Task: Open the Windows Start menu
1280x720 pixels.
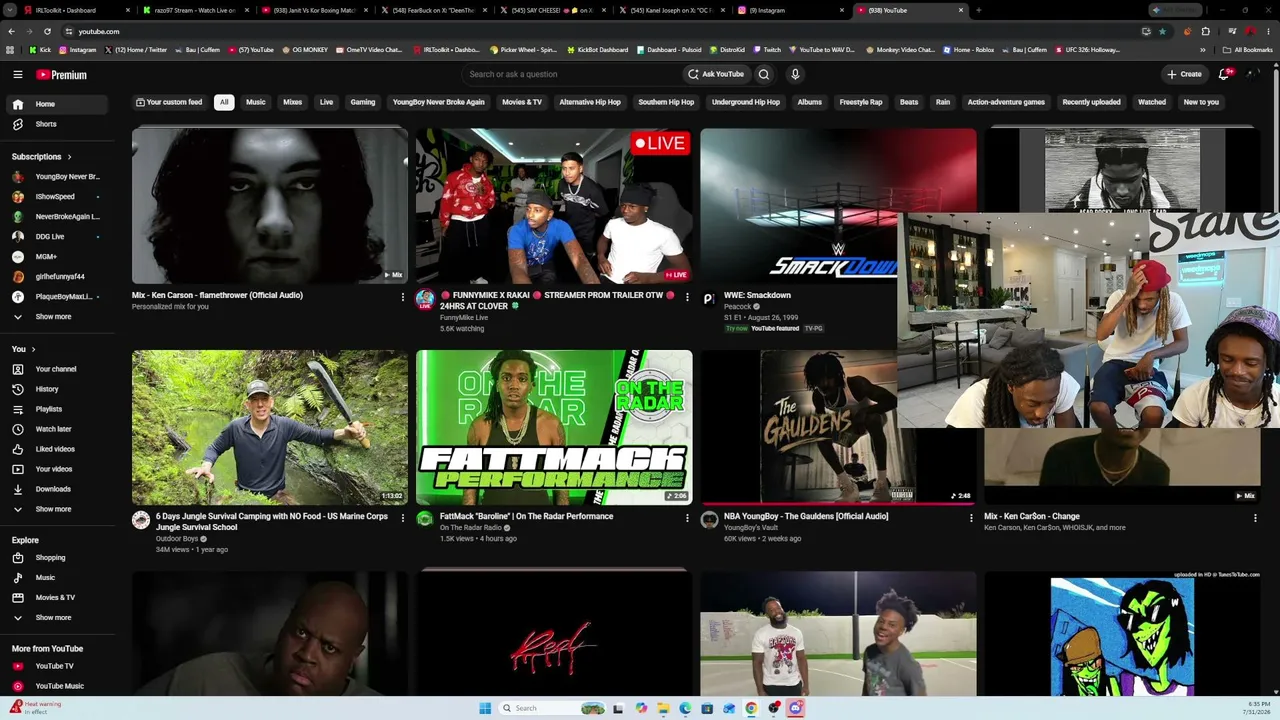Action: pyautogui.click(x=485, y=708)
